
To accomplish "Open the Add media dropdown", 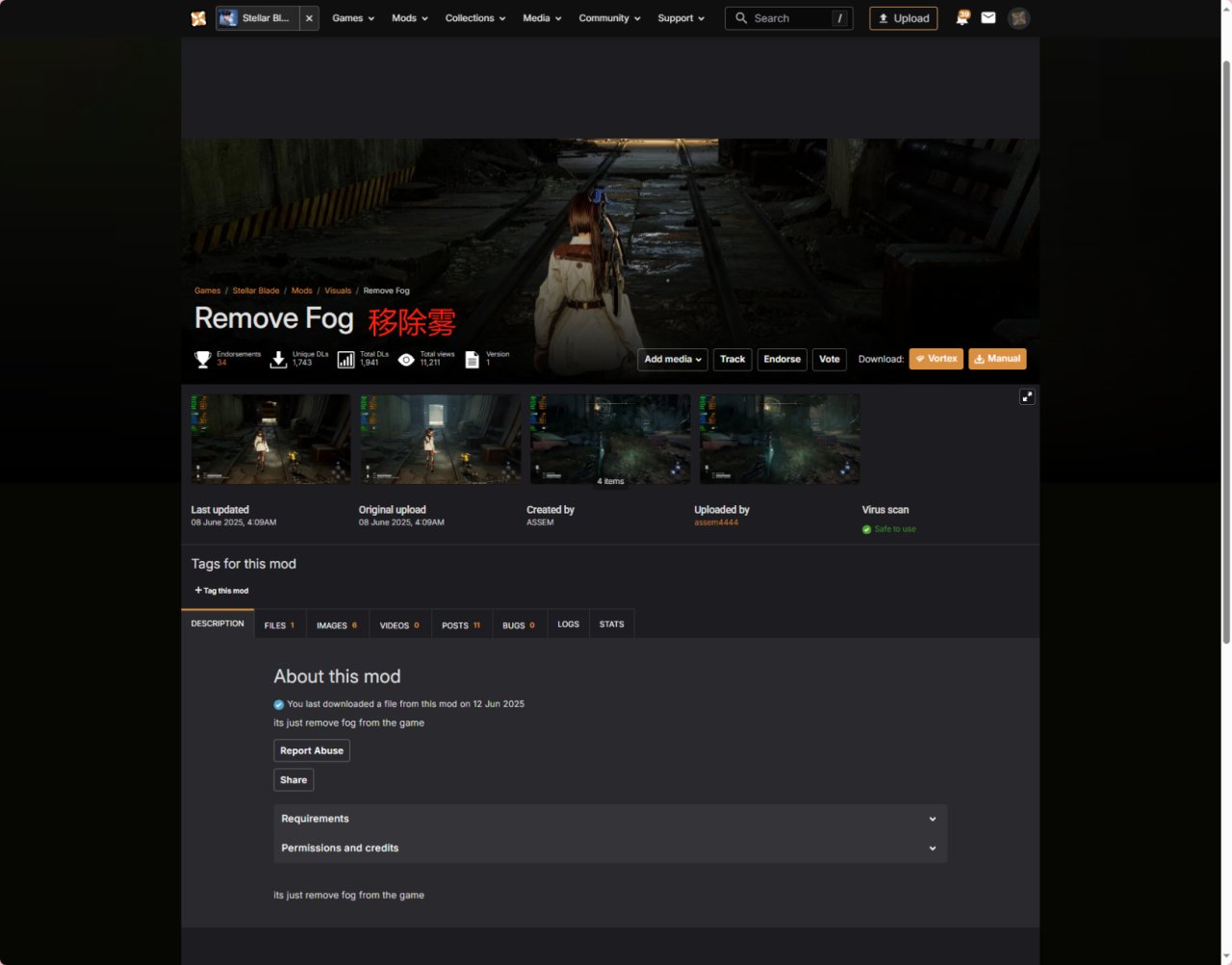I will pos(673,360).
